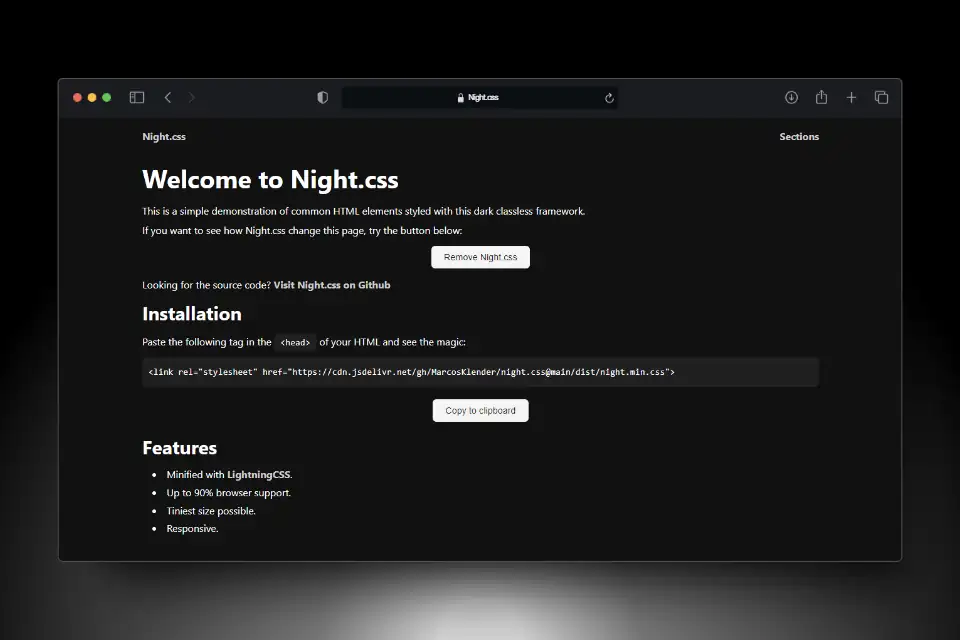Show the tab overview

[881, 97]
